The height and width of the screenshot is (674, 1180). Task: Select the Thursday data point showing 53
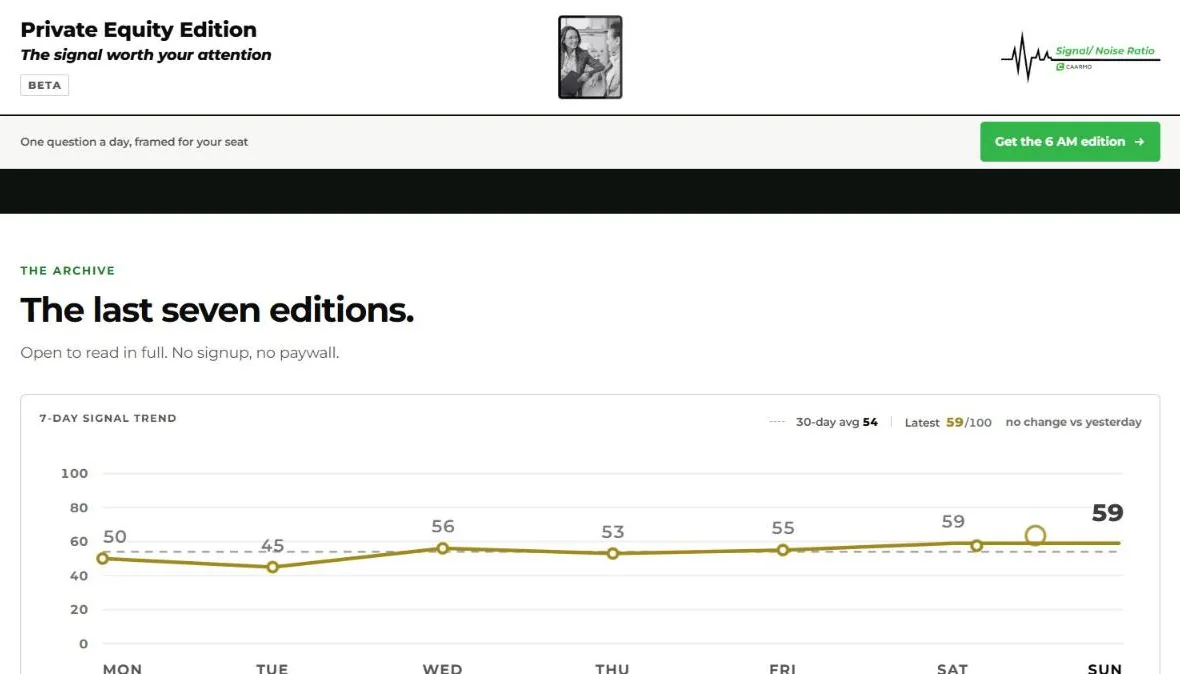pyautogui.click(x=613, y=553)
